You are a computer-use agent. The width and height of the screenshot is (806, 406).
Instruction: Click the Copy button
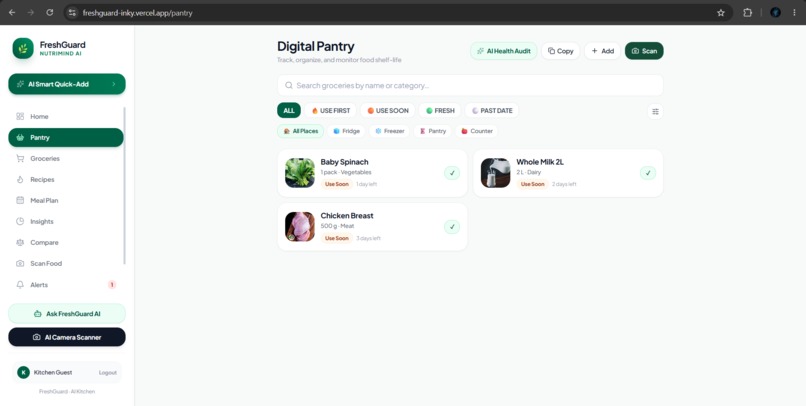click(x=560, y=51)
